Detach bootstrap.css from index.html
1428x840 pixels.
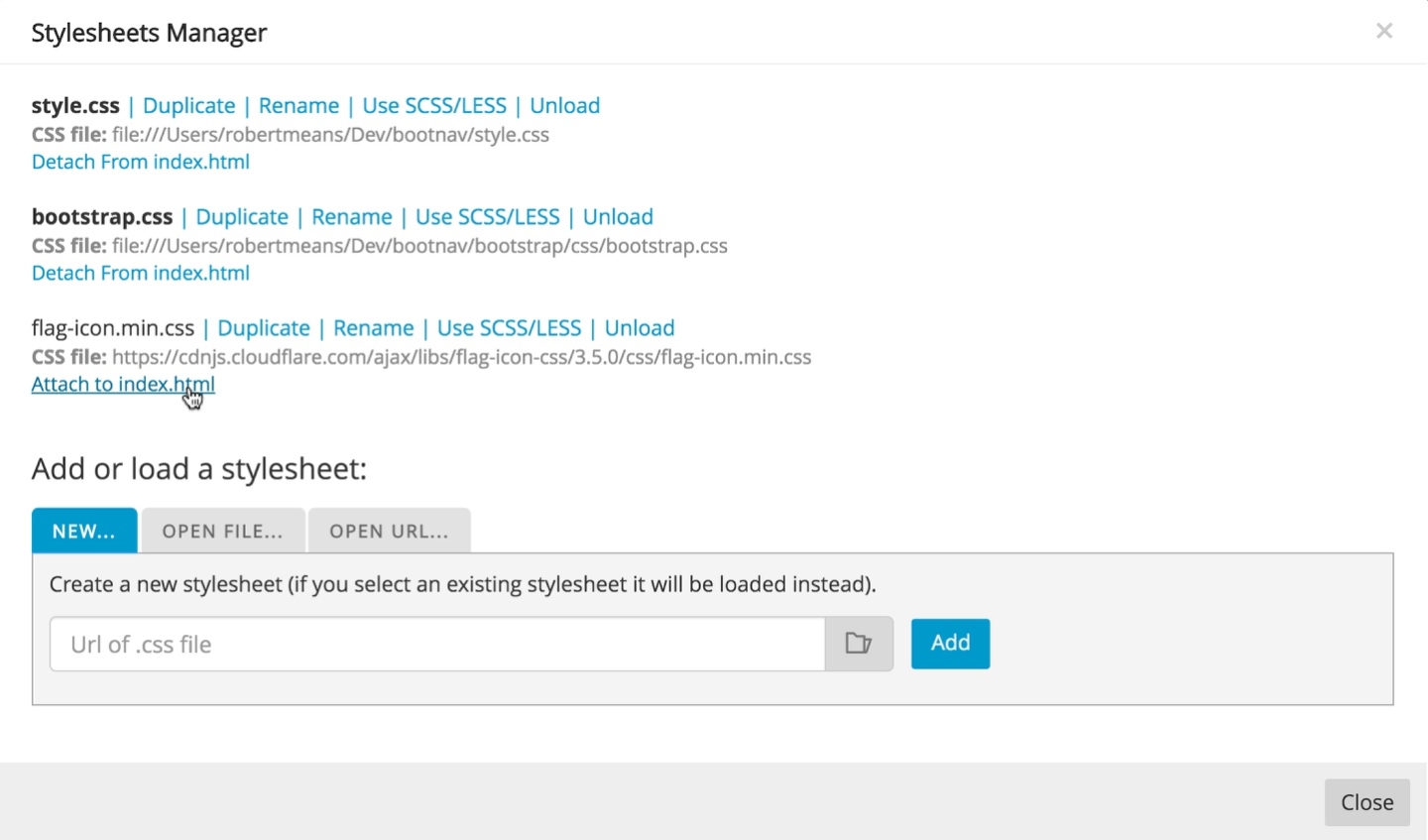140,273
